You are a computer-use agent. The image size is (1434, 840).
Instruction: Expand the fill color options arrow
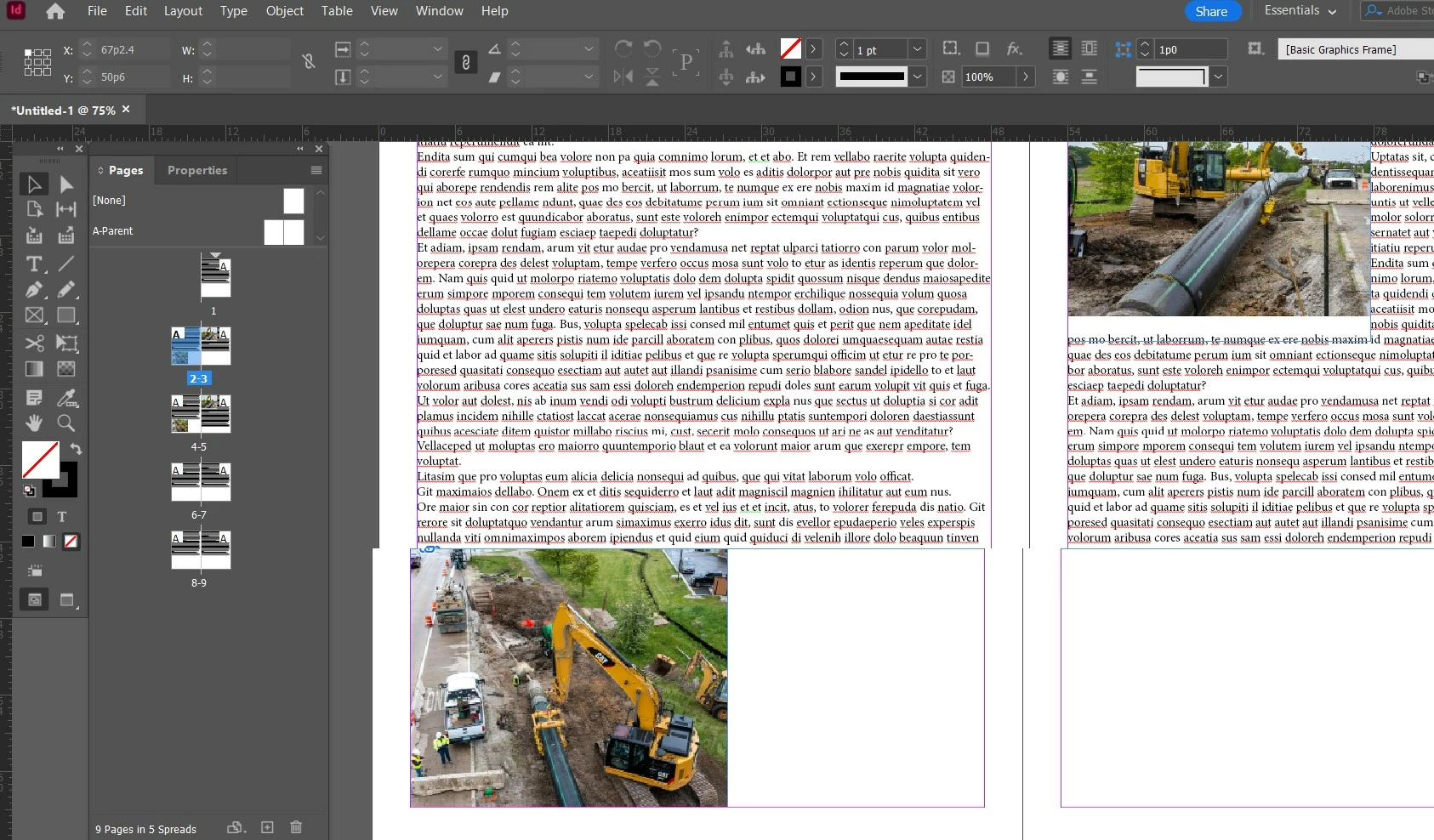813,49
